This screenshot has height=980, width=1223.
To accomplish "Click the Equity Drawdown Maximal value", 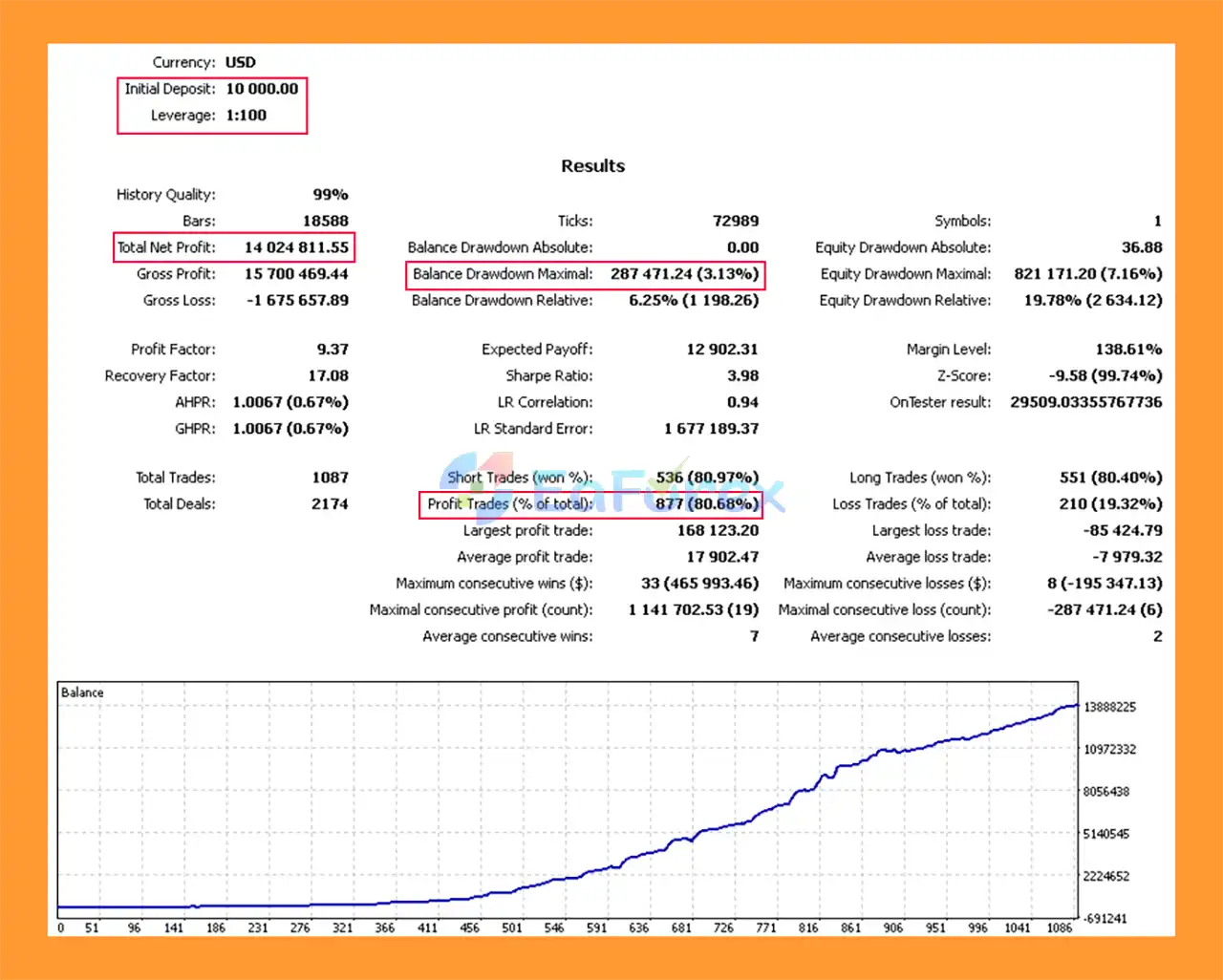I will pyautogui.click(x=1087, y=274).
